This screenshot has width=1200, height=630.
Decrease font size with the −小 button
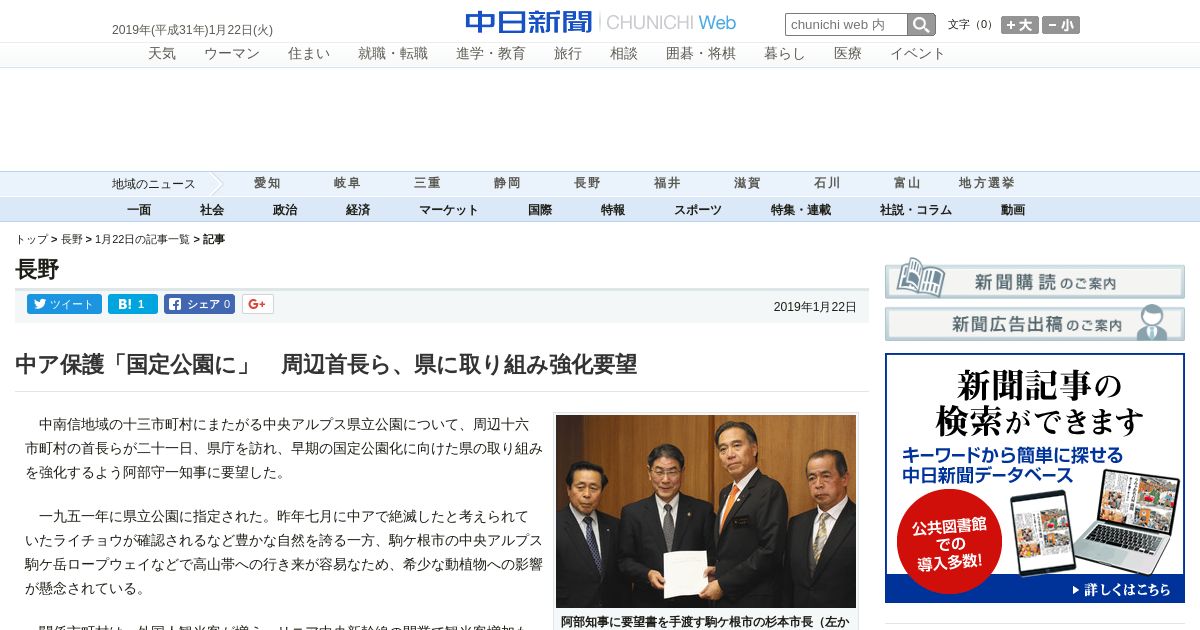click(x=1061, y=25)
